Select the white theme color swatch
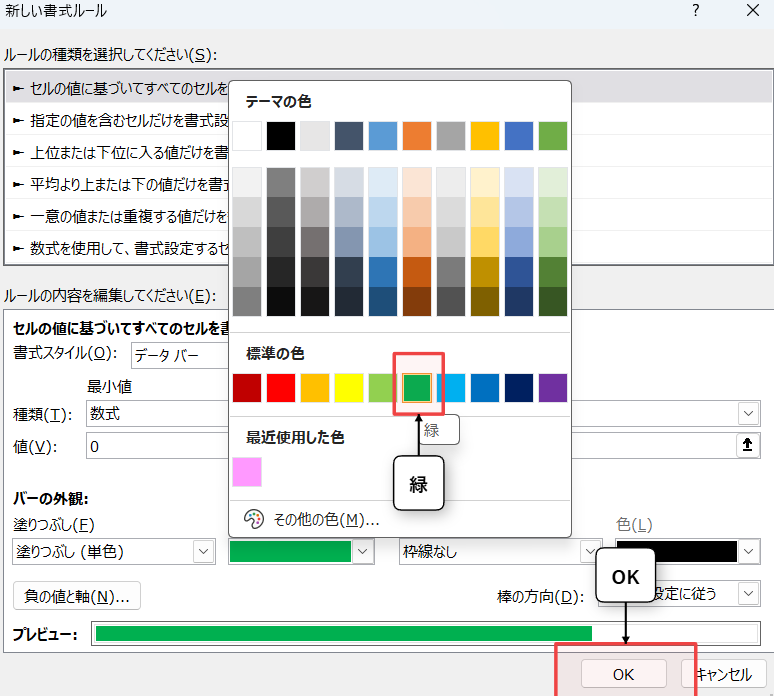This screenshot has height=696, width=774. tap(247, 136)
